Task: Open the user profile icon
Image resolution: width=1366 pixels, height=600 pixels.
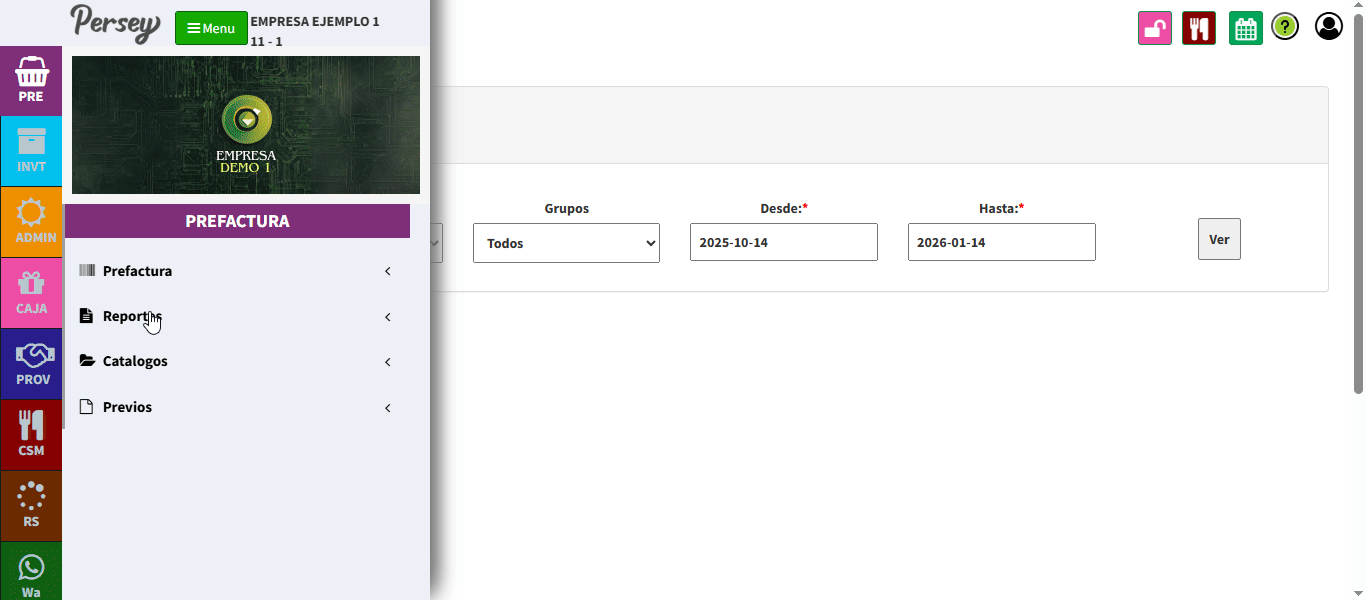Action: click(1329, 27)
